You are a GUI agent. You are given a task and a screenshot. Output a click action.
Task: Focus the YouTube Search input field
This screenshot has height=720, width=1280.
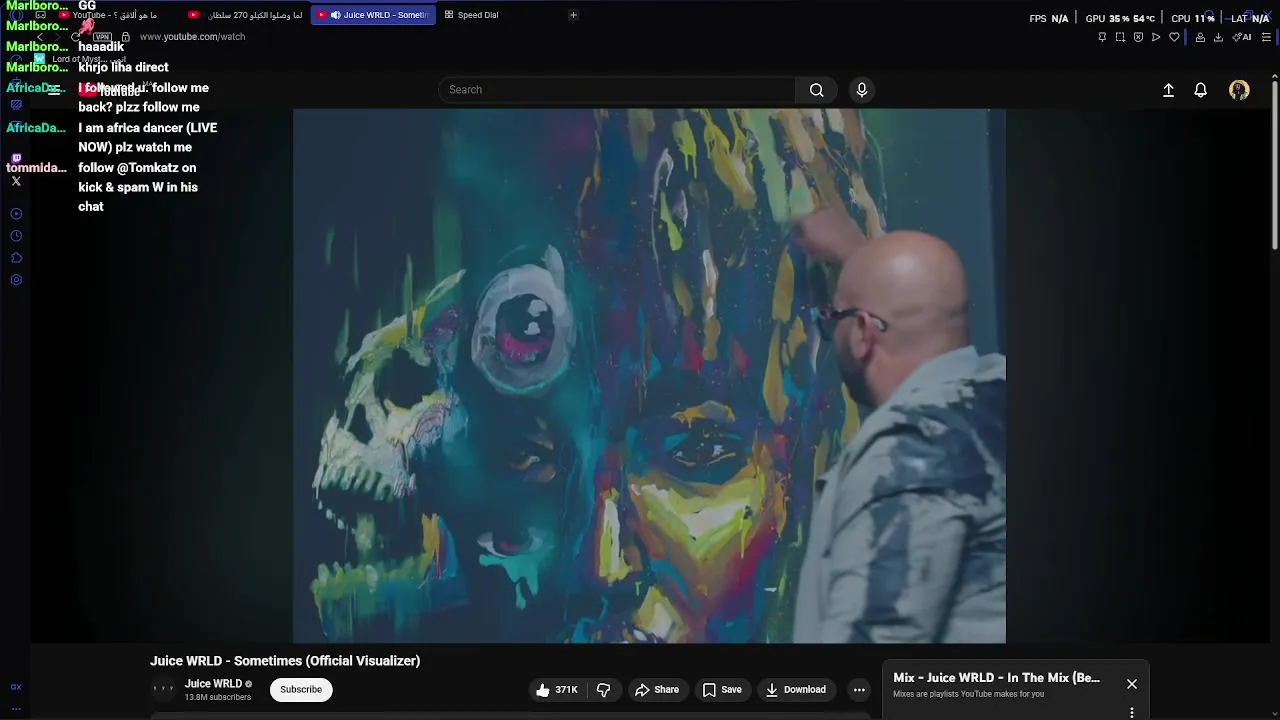(x=617, y=90)
